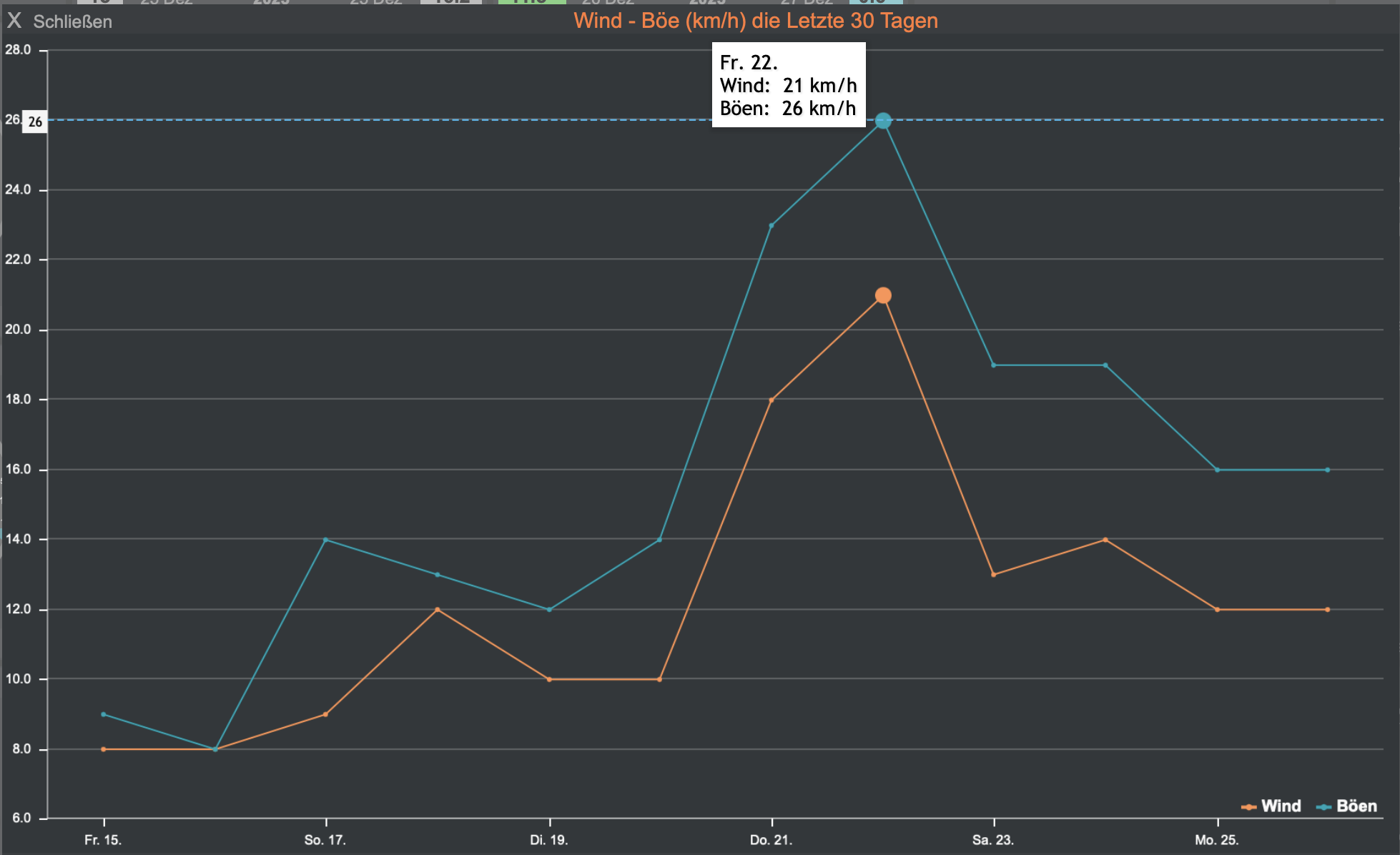
Task: Click Böen data point on Fr. 15.
Action: coord(104,714)
